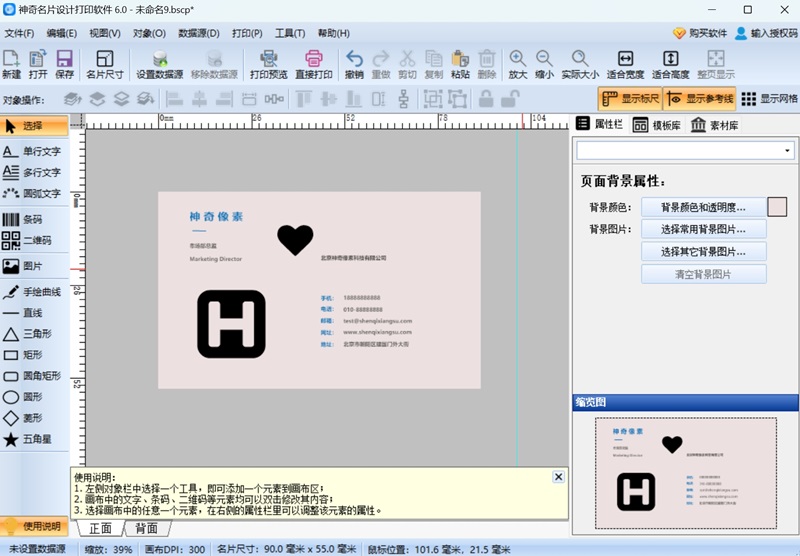Screen dimensions: 800x556
Task: Click the 适合宽度 fit width icon
Action: pos(625,64)
